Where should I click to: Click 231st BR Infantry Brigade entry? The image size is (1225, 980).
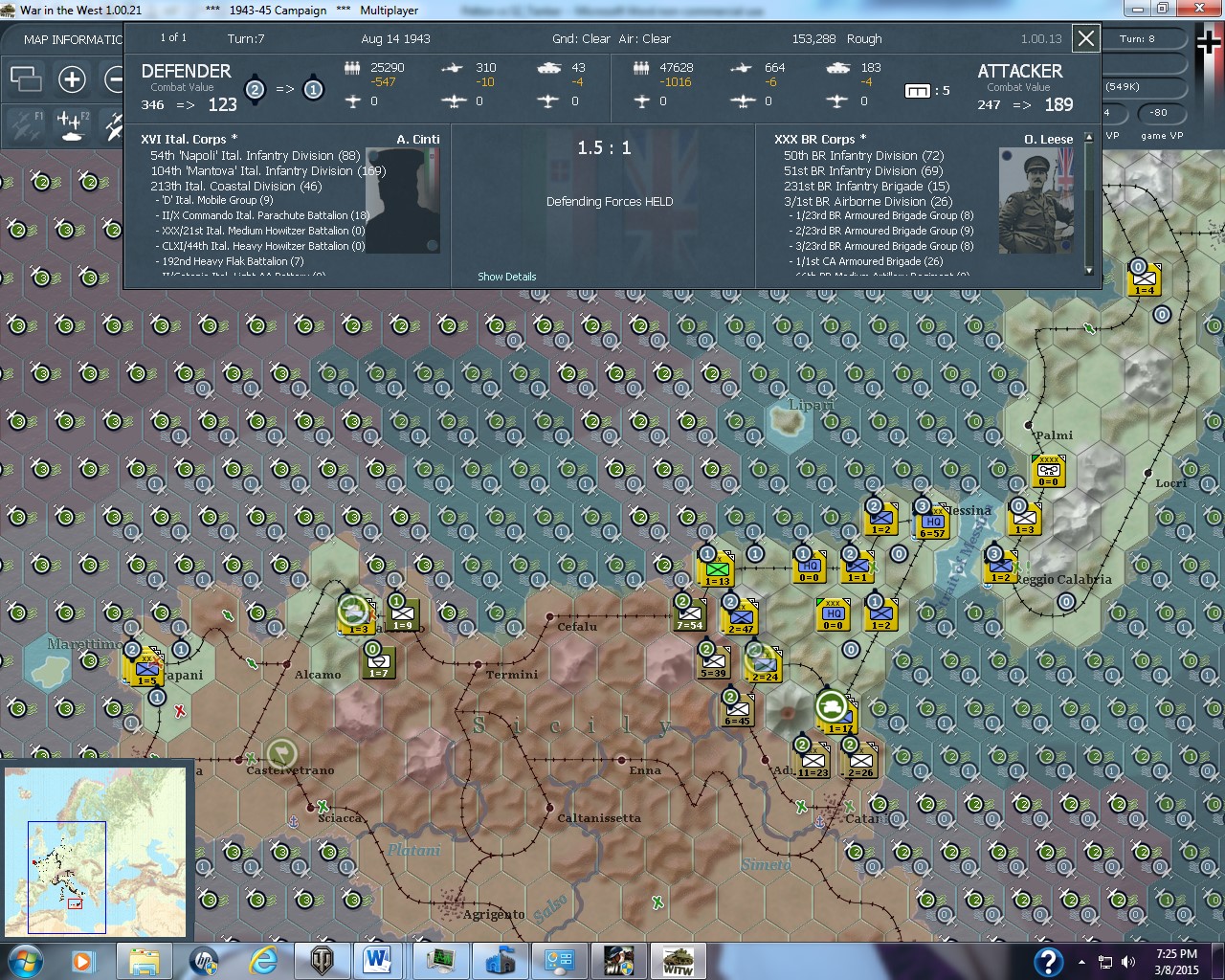pyautogui.click(x=867, y=186)
